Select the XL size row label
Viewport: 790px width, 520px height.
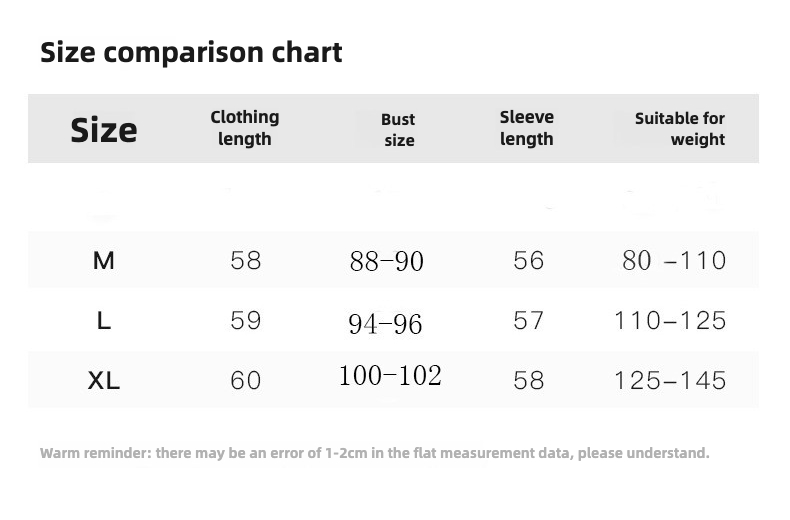tap(104, 381)
